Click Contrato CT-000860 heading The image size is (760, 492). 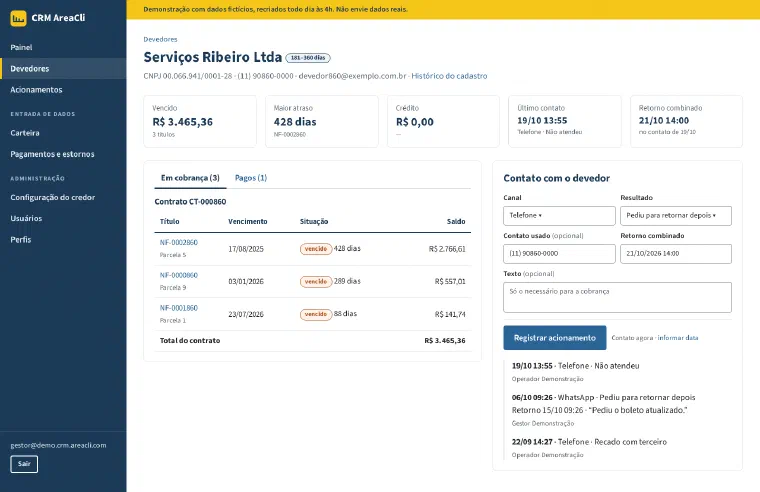point(190,202)
